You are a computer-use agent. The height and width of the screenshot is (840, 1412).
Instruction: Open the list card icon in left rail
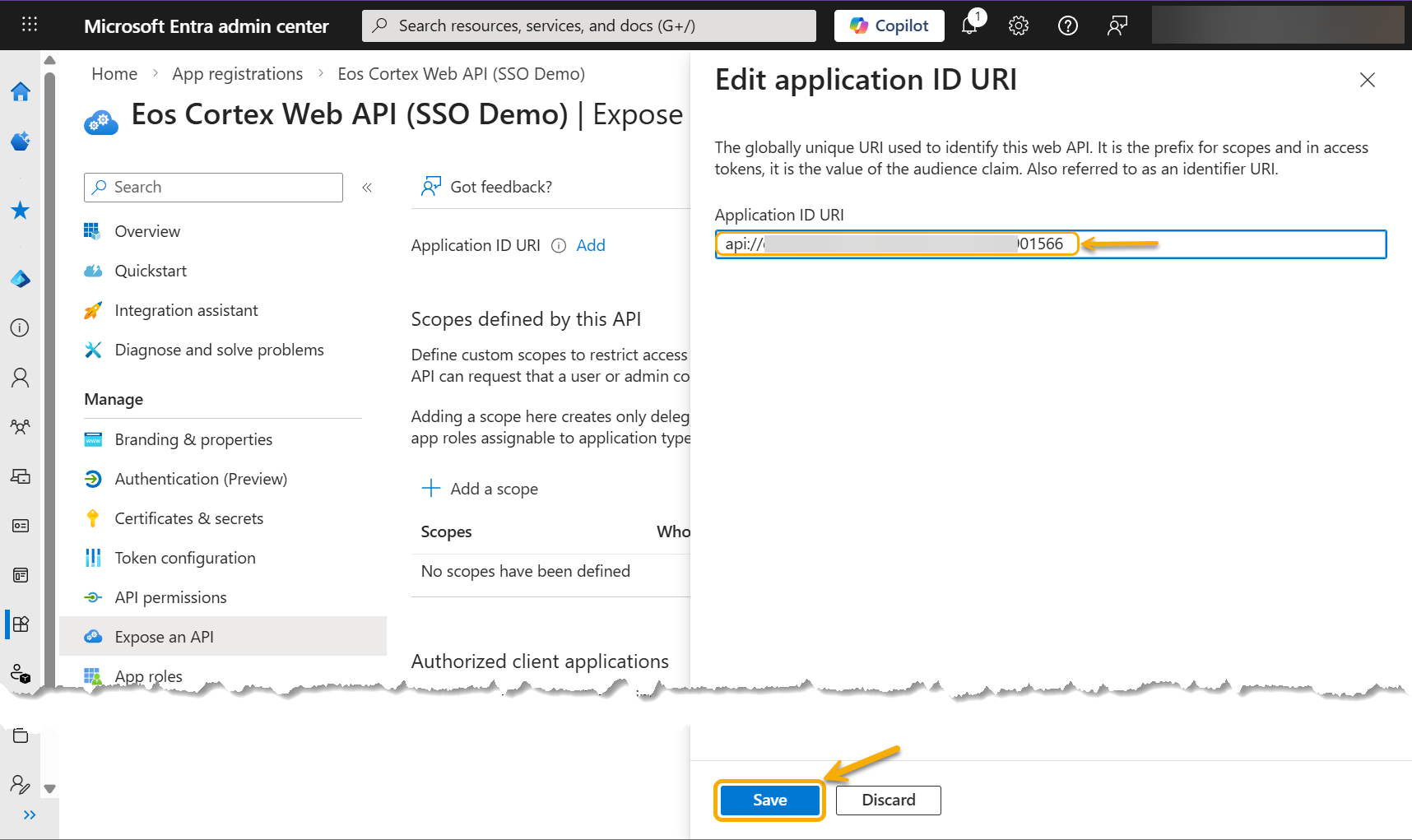point(21,575)
